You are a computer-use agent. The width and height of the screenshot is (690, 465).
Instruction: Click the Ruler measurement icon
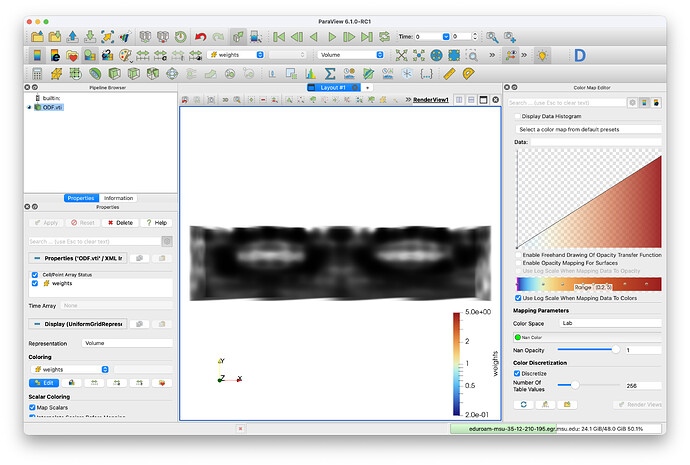(449, 73)
